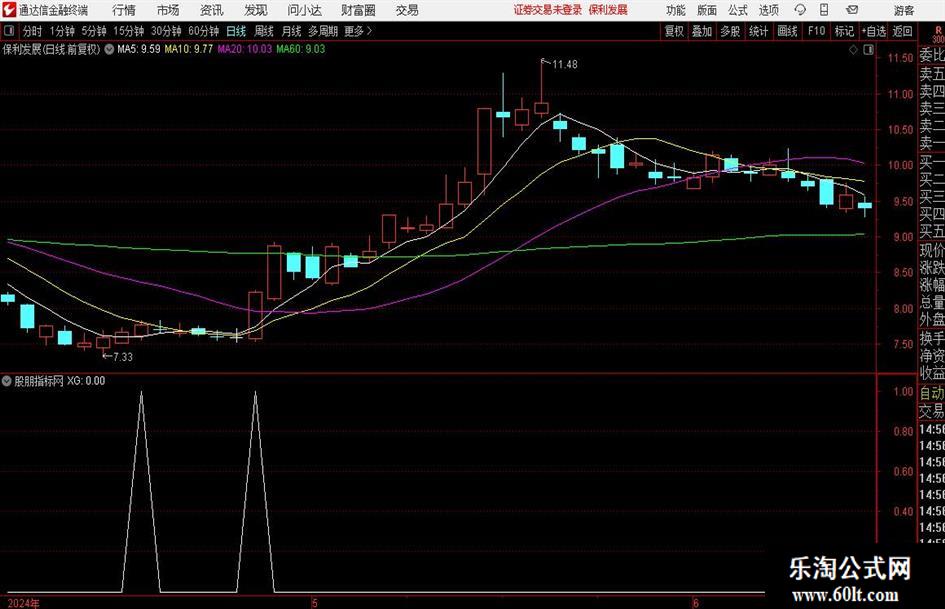The image size is (945, 609).
Task: Open the 选项 menu
Action: tap(769, 10)
